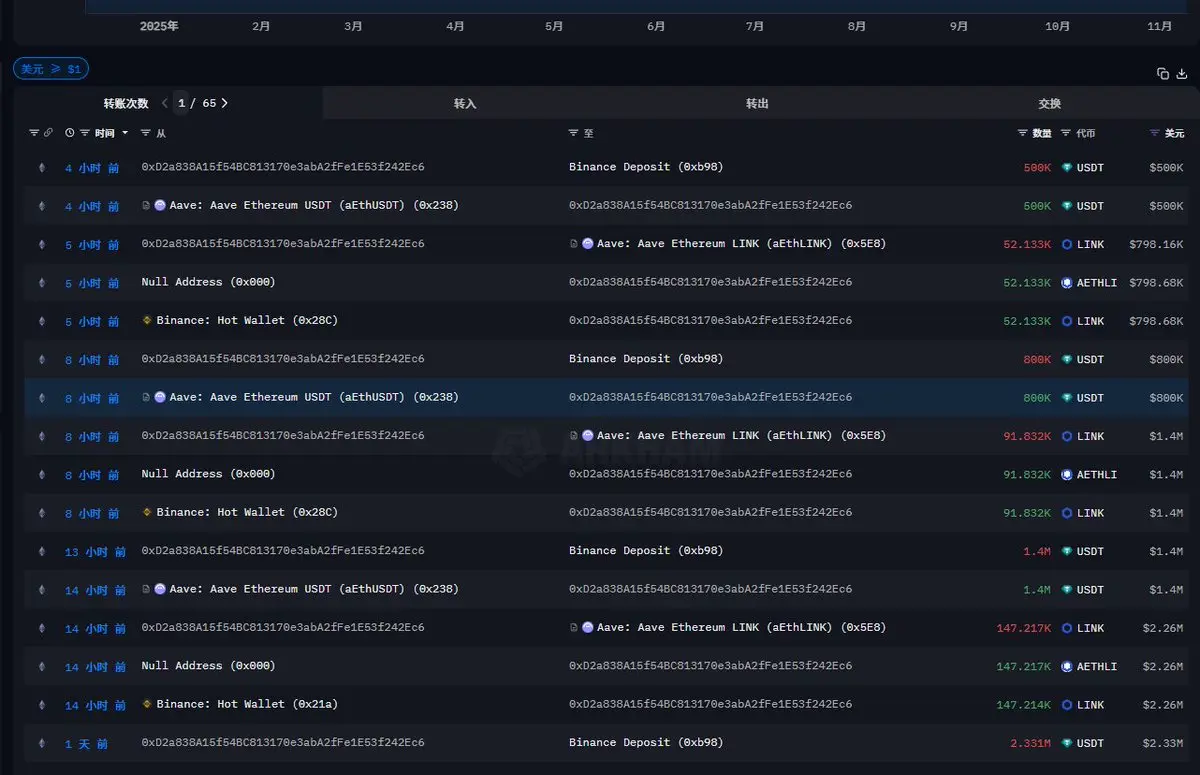Viewport: 1200px width, 775px height.
Task: Click the filter icon beside the 至 column header
Action: 573,133
